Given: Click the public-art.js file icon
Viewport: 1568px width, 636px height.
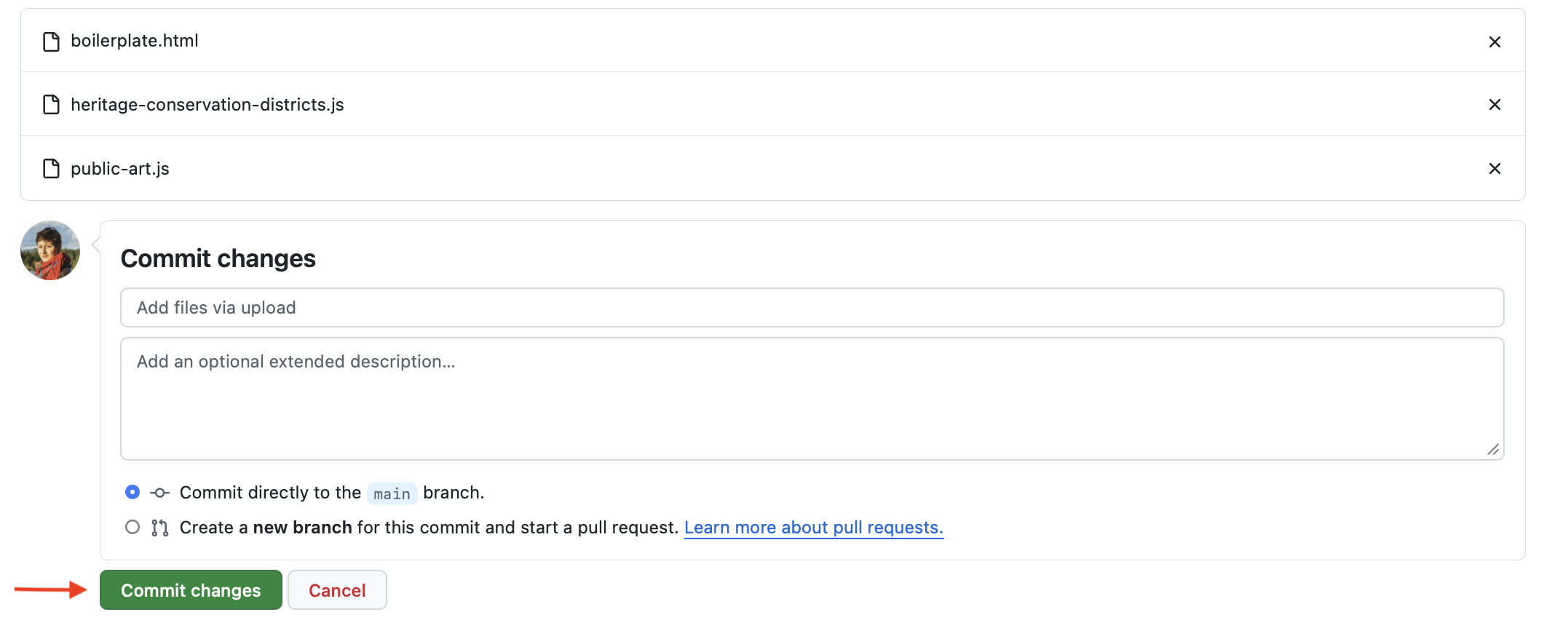Looking at the screenshot, I should (52, 169).
